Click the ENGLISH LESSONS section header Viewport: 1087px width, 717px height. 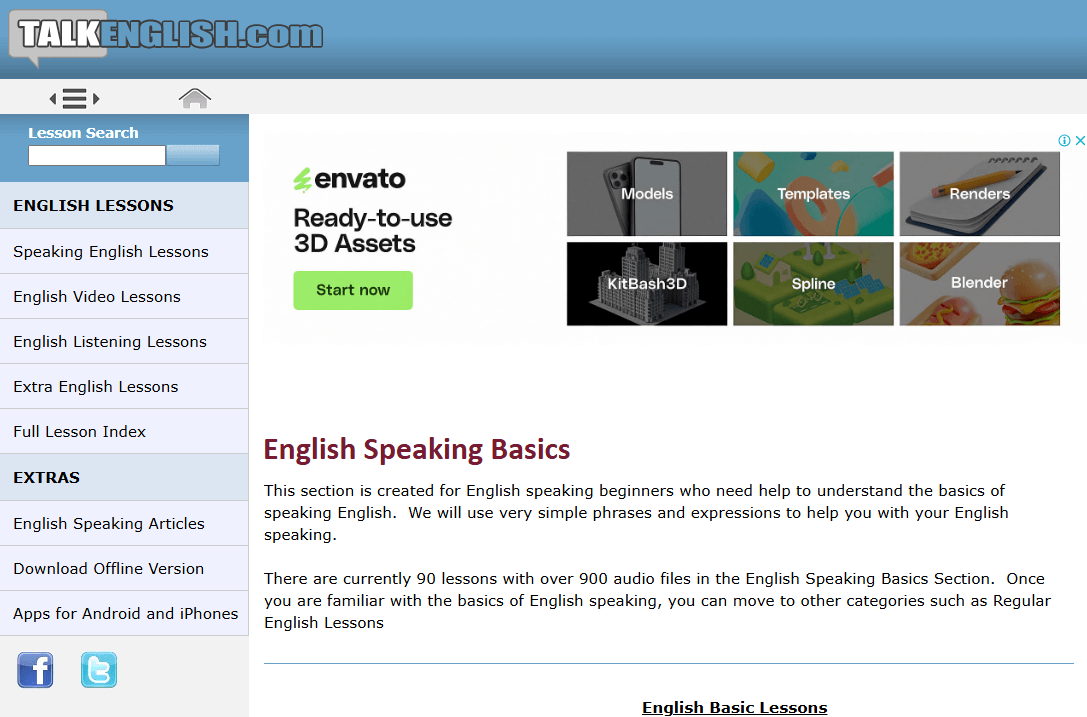coord(124,205)
